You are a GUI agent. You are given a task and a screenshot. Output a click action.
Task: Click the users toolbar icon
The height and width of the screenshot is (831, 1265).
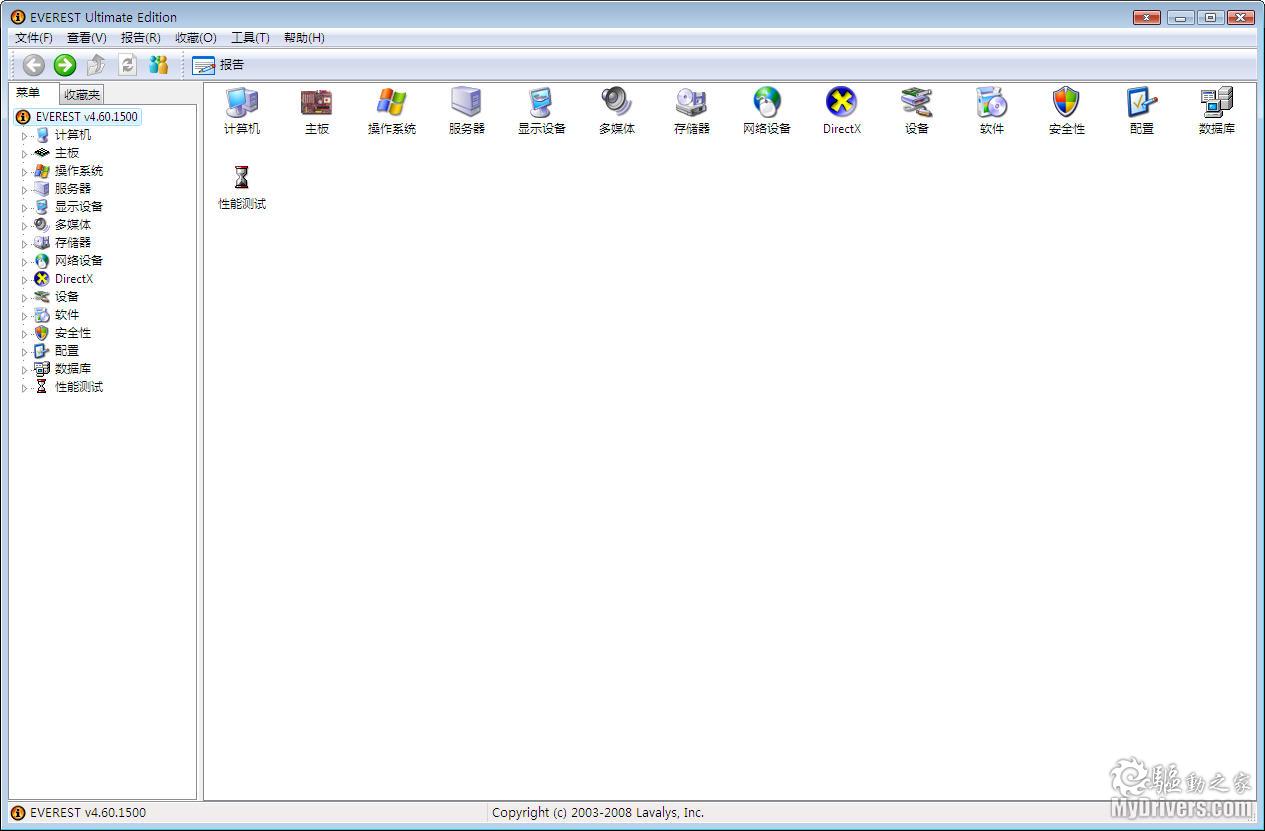tap(159, 65)
